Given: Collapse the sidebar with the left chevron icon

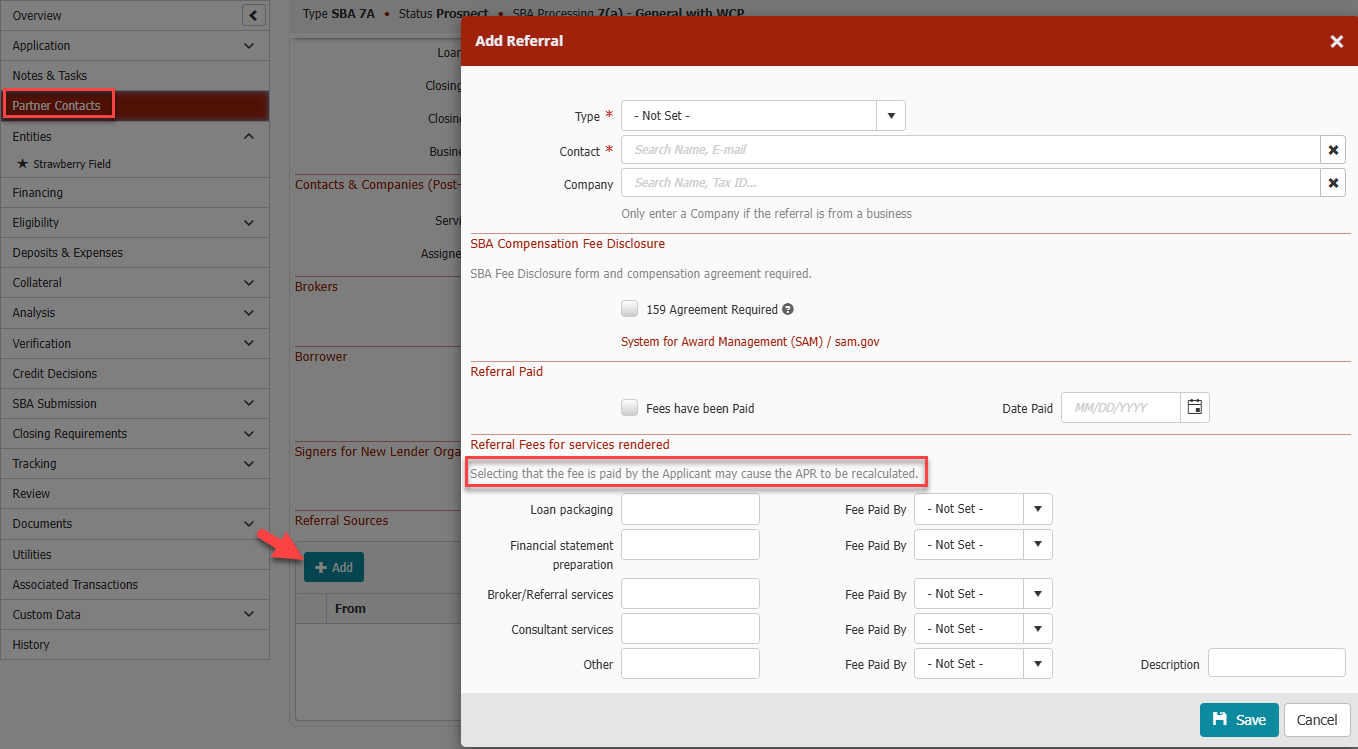Looking at the screenshot, I should click(254, 15).
